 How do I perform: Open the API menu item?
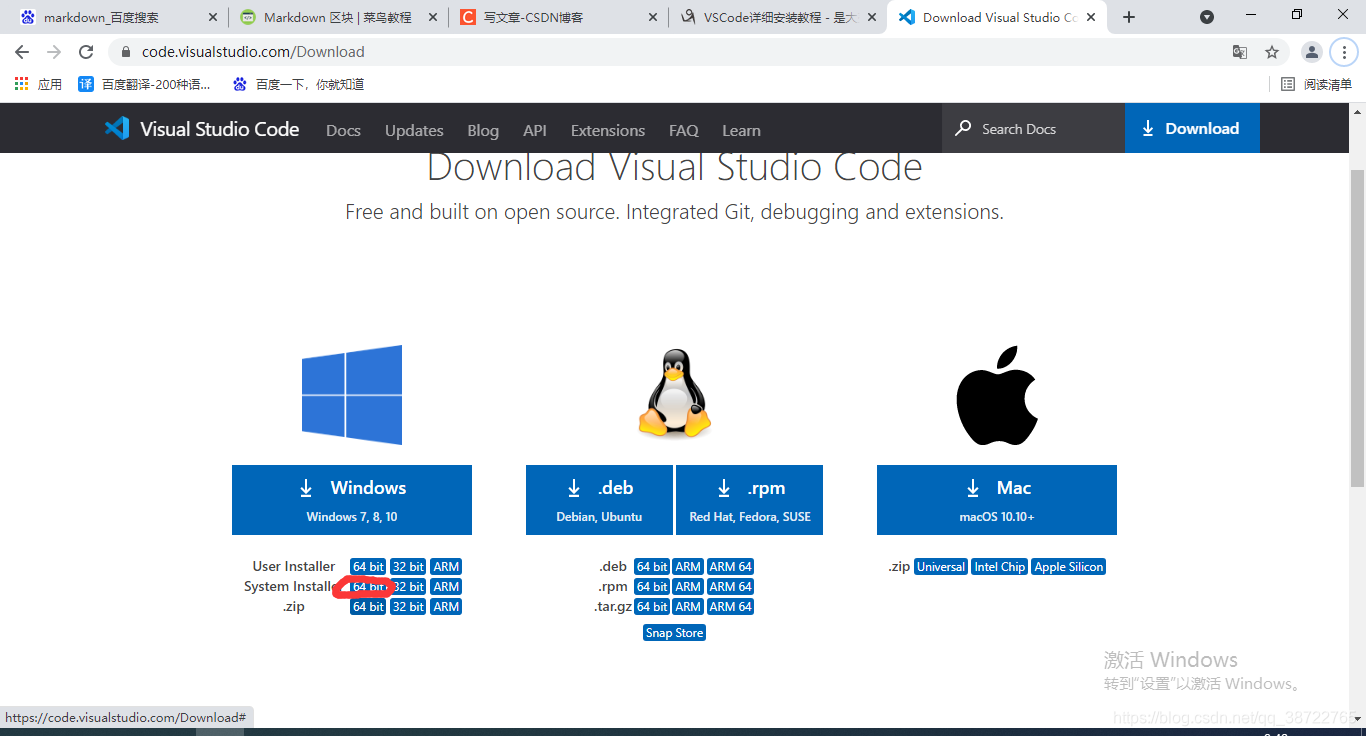point(535,130)
